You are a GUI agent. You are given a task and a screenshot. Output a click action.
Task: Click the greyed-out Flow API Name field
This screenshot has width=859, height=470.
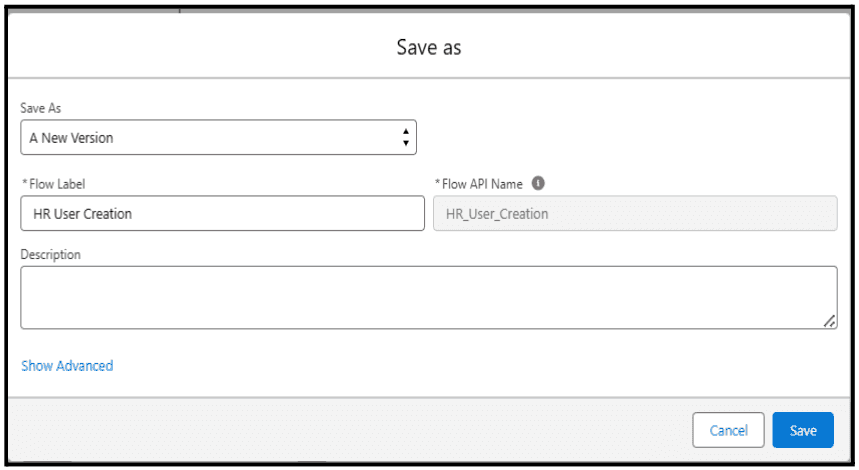(x=635, y=213)
